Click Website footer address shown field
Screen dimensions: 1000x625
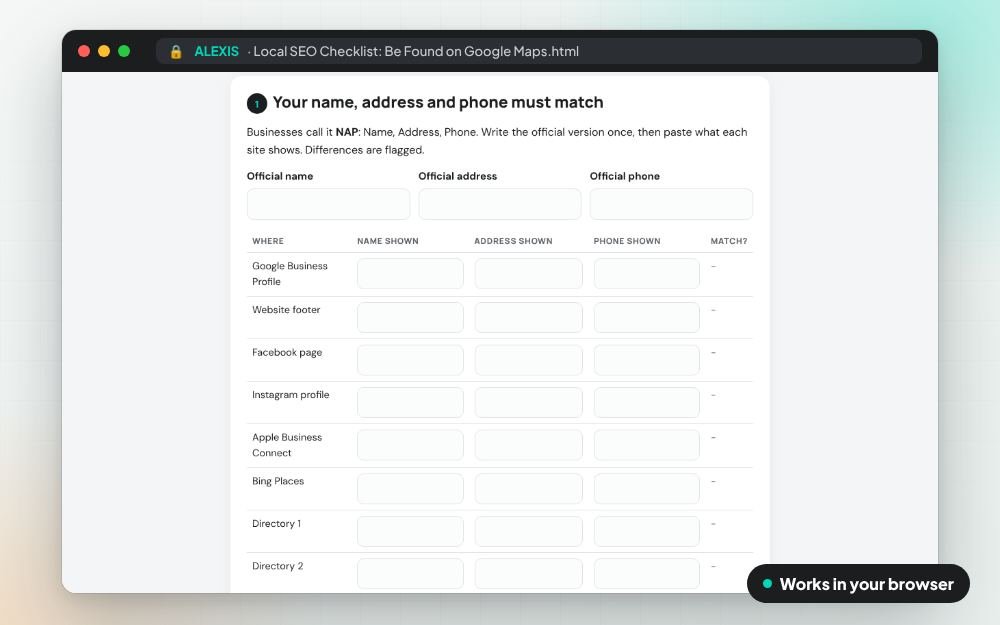[528, 318]
